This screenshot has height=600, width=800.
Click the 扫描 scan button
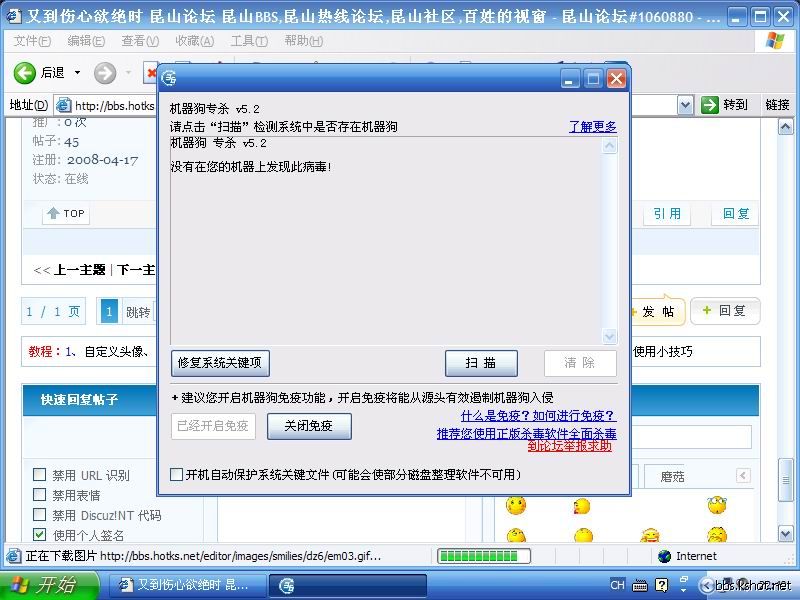click(x=480, y=363)
